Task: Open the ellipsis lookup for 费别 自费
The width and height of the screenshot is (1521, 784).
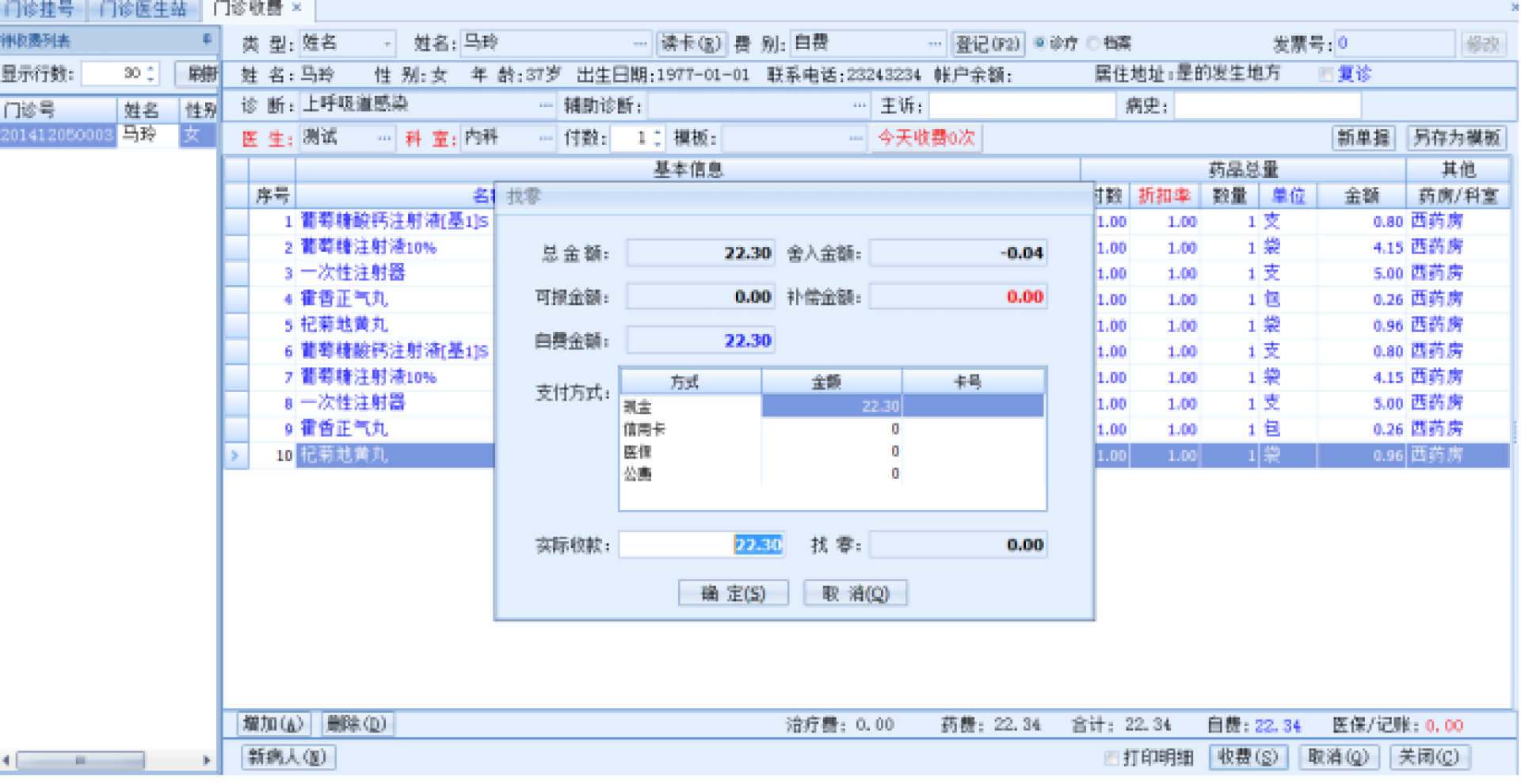Action: pyautogui.click(x=935, y=44)
